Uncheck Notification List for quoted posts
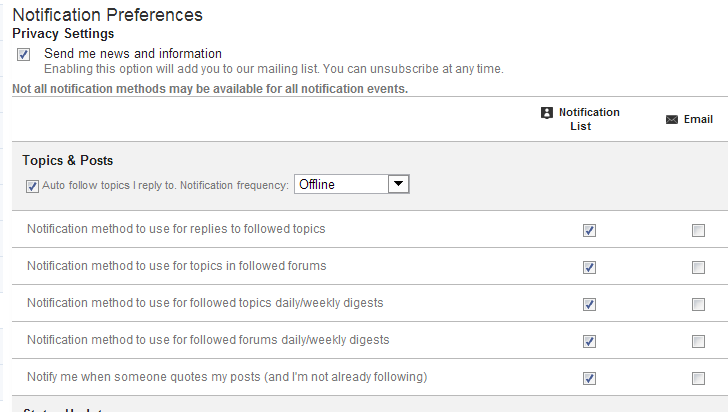 589,378
